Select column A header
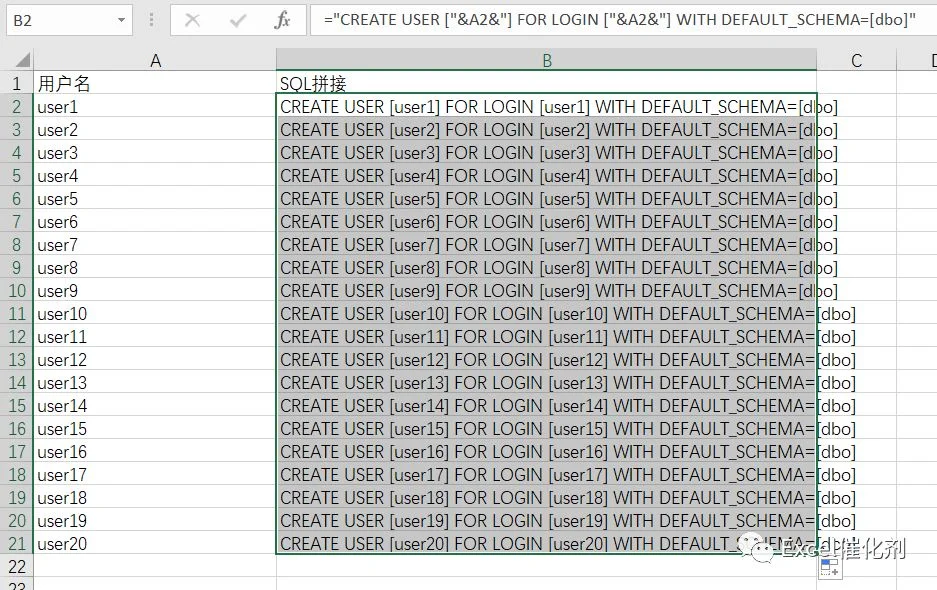Image resolution: width=937 pixels, height=590 pixels. point(155,60)
